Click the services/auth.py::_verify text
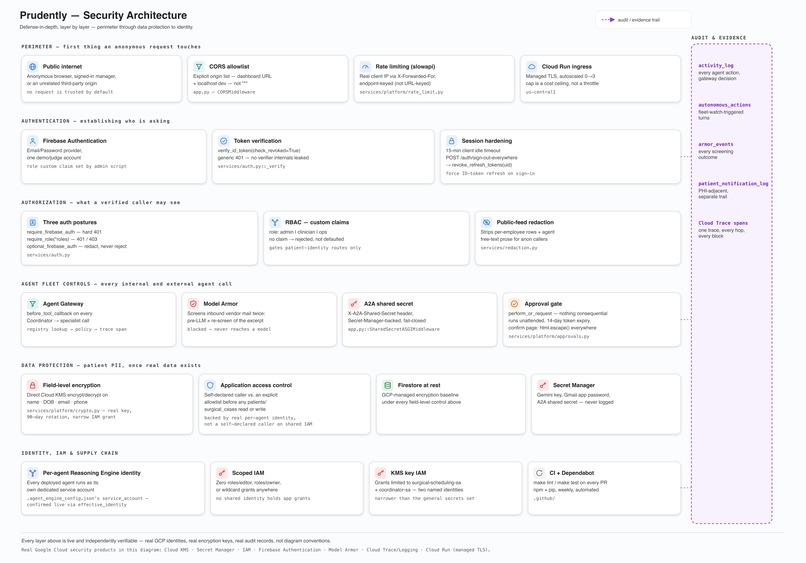The height and width of the screenshot is (563, 806). (x=251, y=166)
